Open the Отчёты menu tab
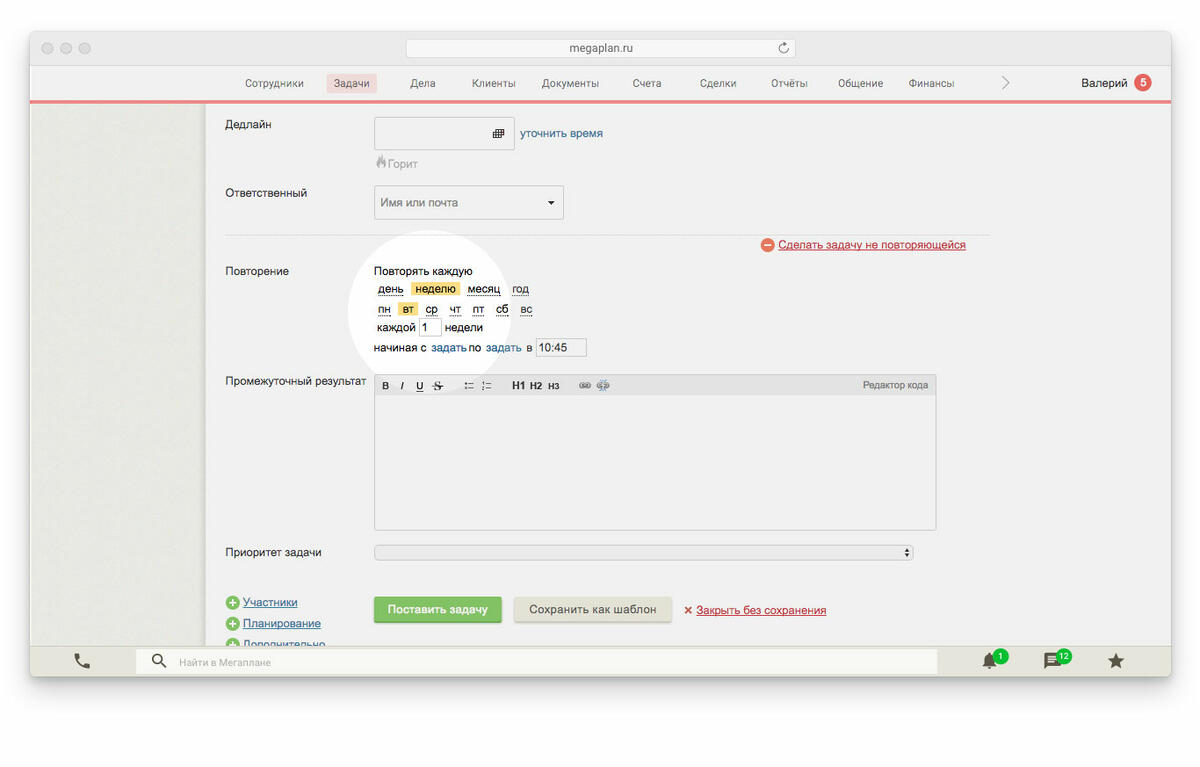 coord(788,83)
